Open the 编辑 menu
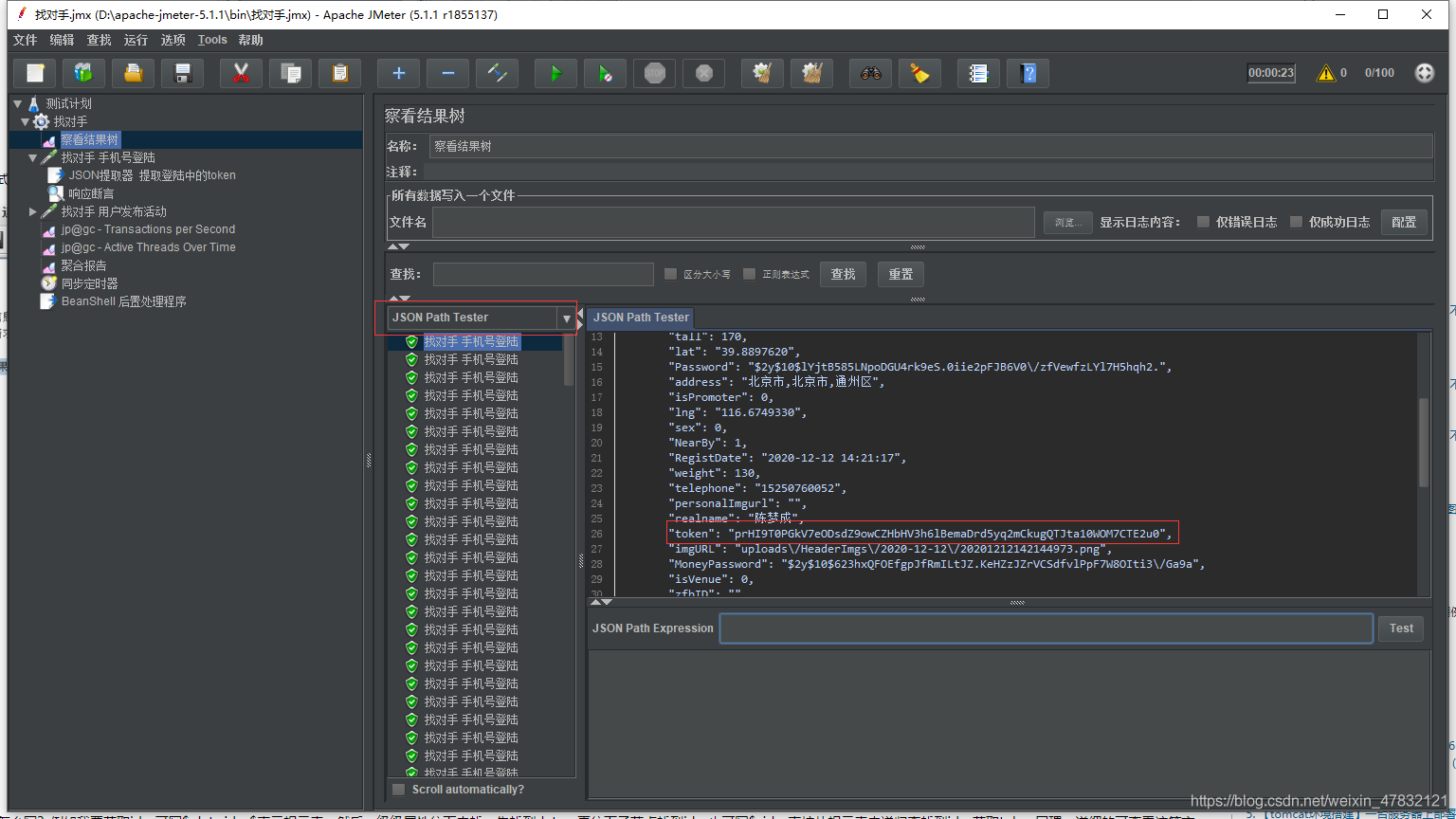This screenshot has width=1456, height=819. (x=62, y=40)
